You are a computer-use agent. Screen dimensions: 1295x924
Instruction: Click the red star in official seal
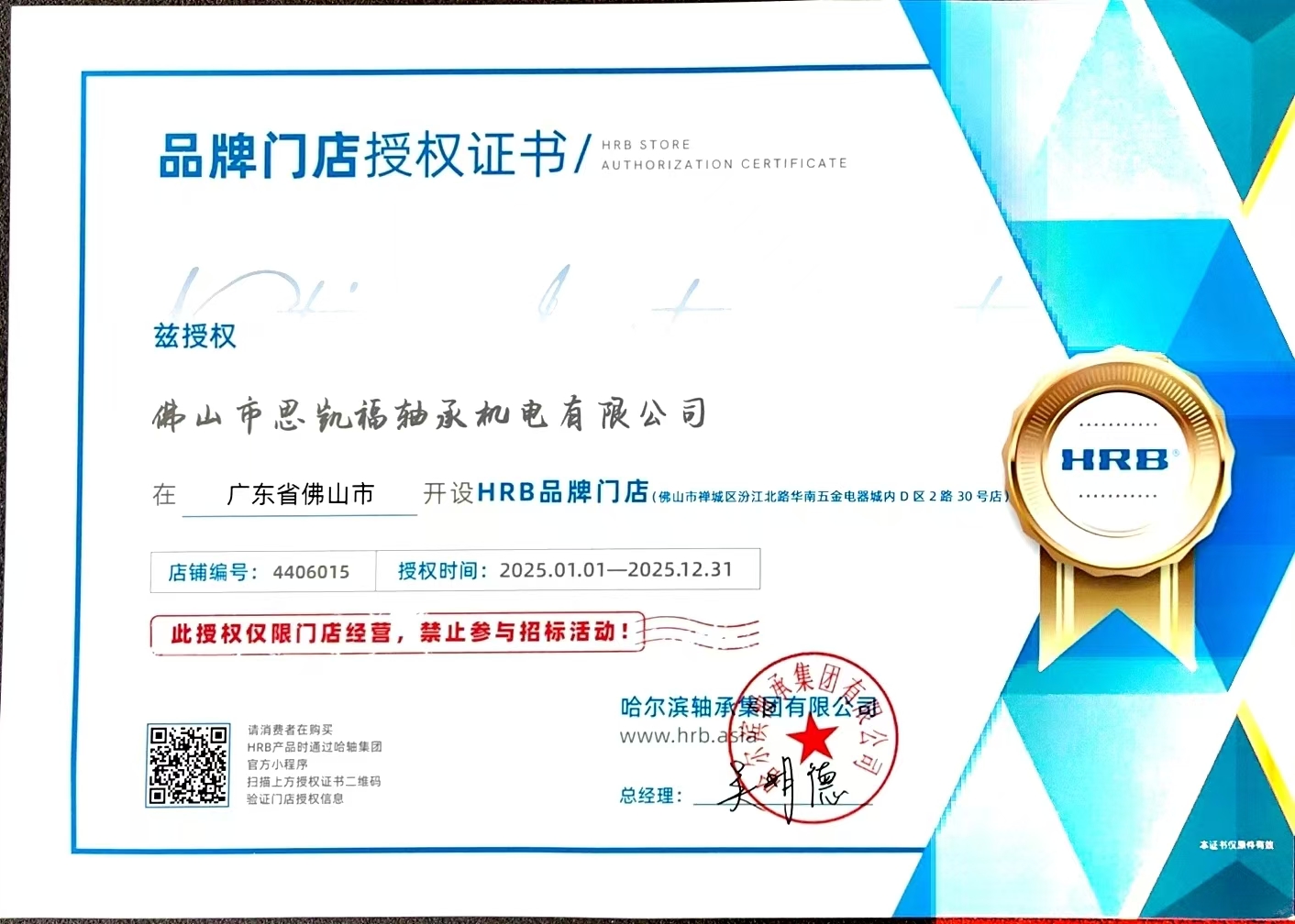point(812,739)
